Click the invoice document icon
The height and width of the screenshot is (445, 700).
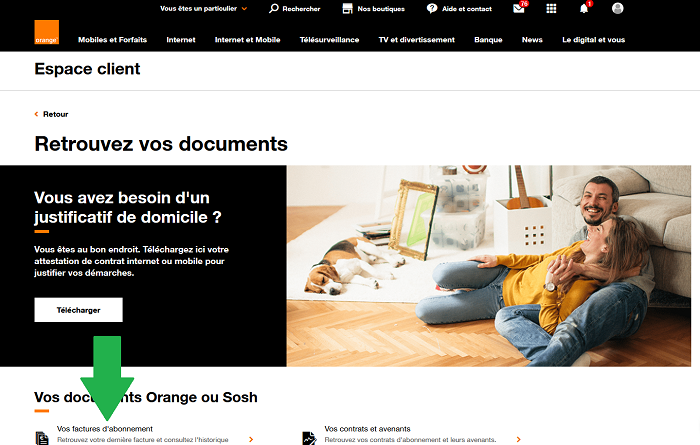point(42,438)
